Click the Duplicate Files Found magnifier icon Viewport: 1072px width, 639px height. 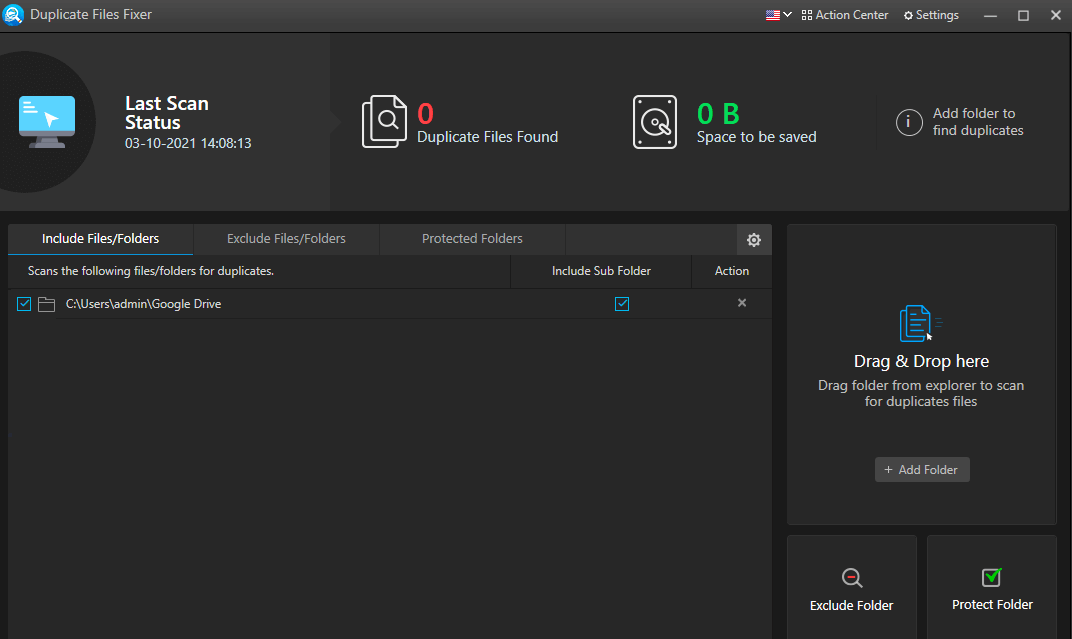pos(385,120)
